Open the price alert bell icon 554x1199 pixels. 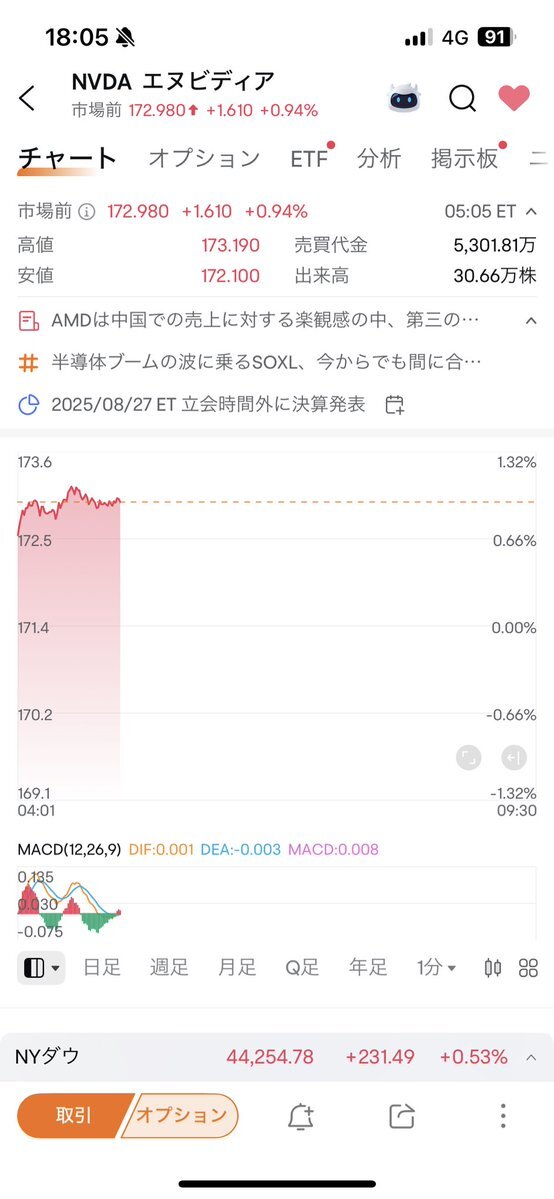pos(301,1116)
